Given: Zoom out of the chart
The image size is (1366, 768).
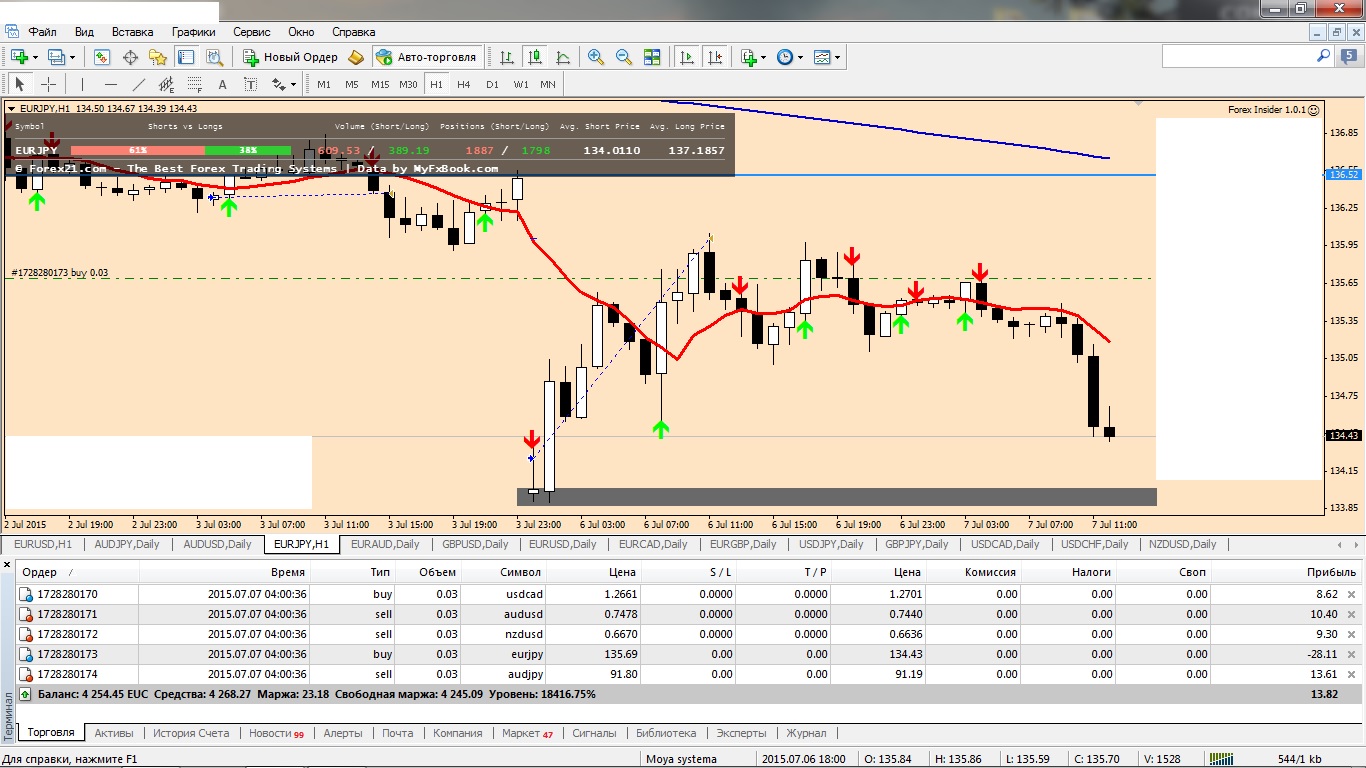Looking at the screenshot, I should click(x=624, y=57).
